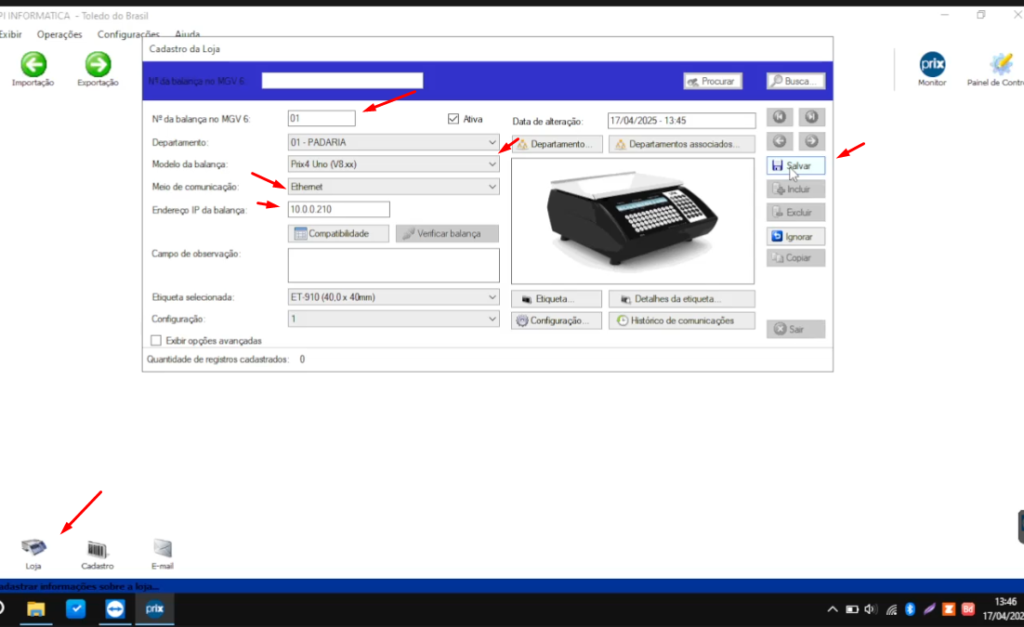Open the Prix Monitor icon
The width and height of the screenshot is (1024, 627).
coord(932,65)
